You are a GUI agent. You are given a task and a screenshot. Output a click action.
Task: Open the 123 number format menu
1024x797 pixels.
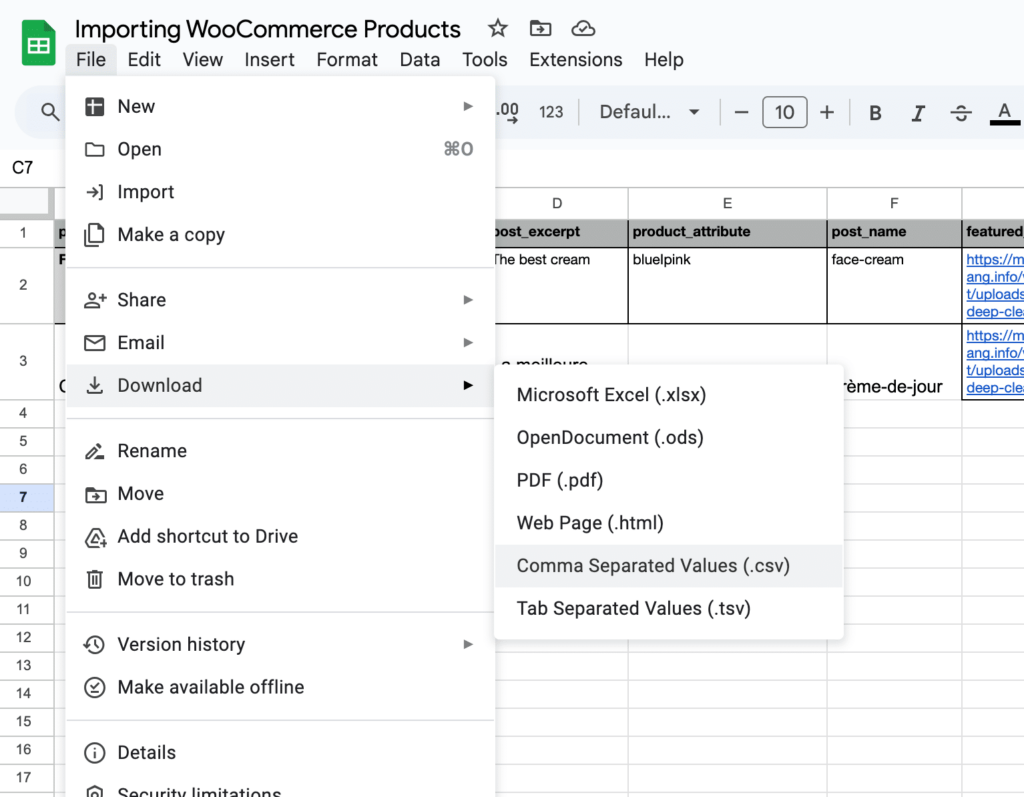pos(551,112)
